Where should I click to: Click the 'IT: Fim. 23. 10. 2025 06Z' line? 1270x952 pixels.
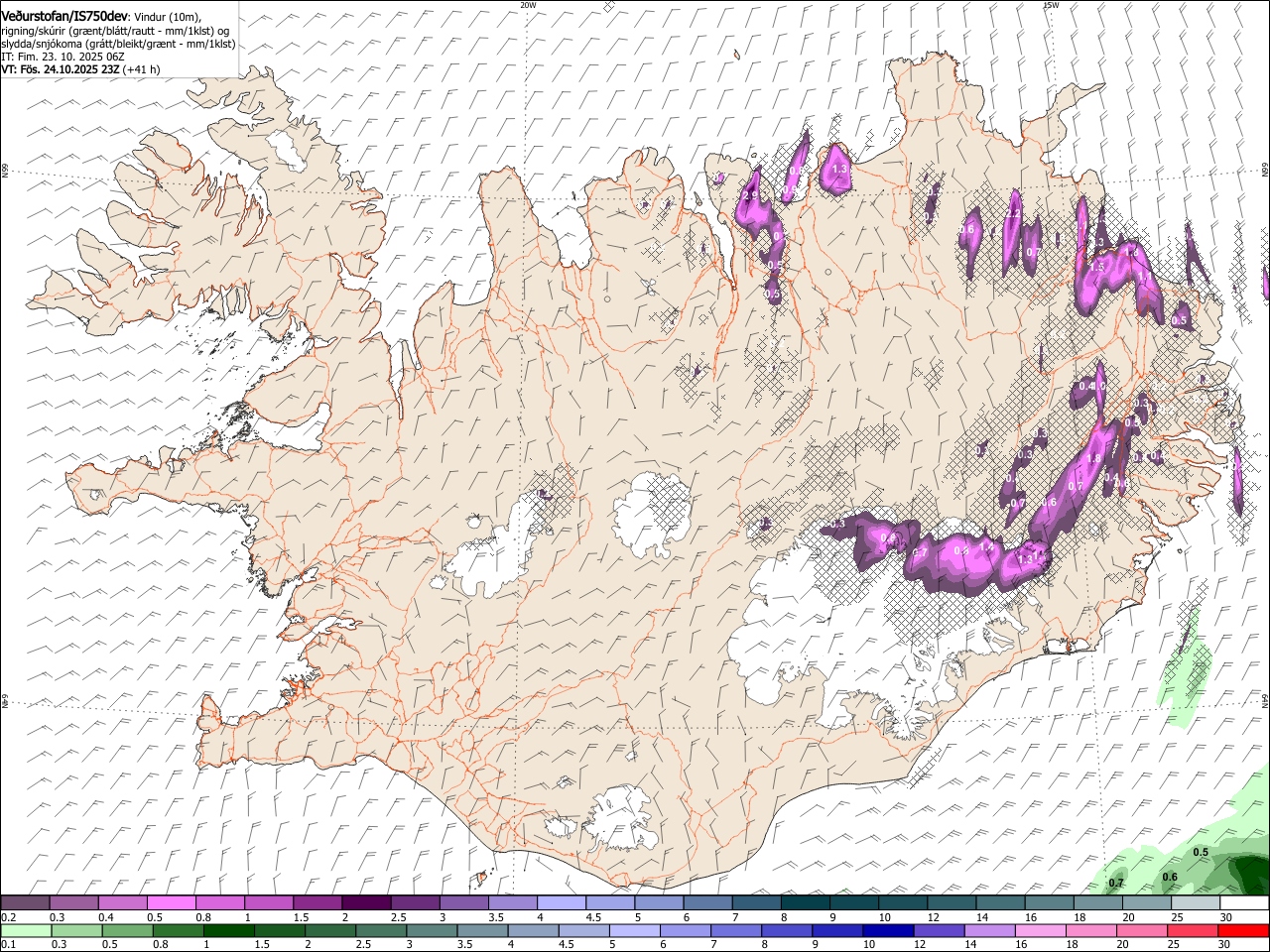pyautogui.click(x=63, y=57)
